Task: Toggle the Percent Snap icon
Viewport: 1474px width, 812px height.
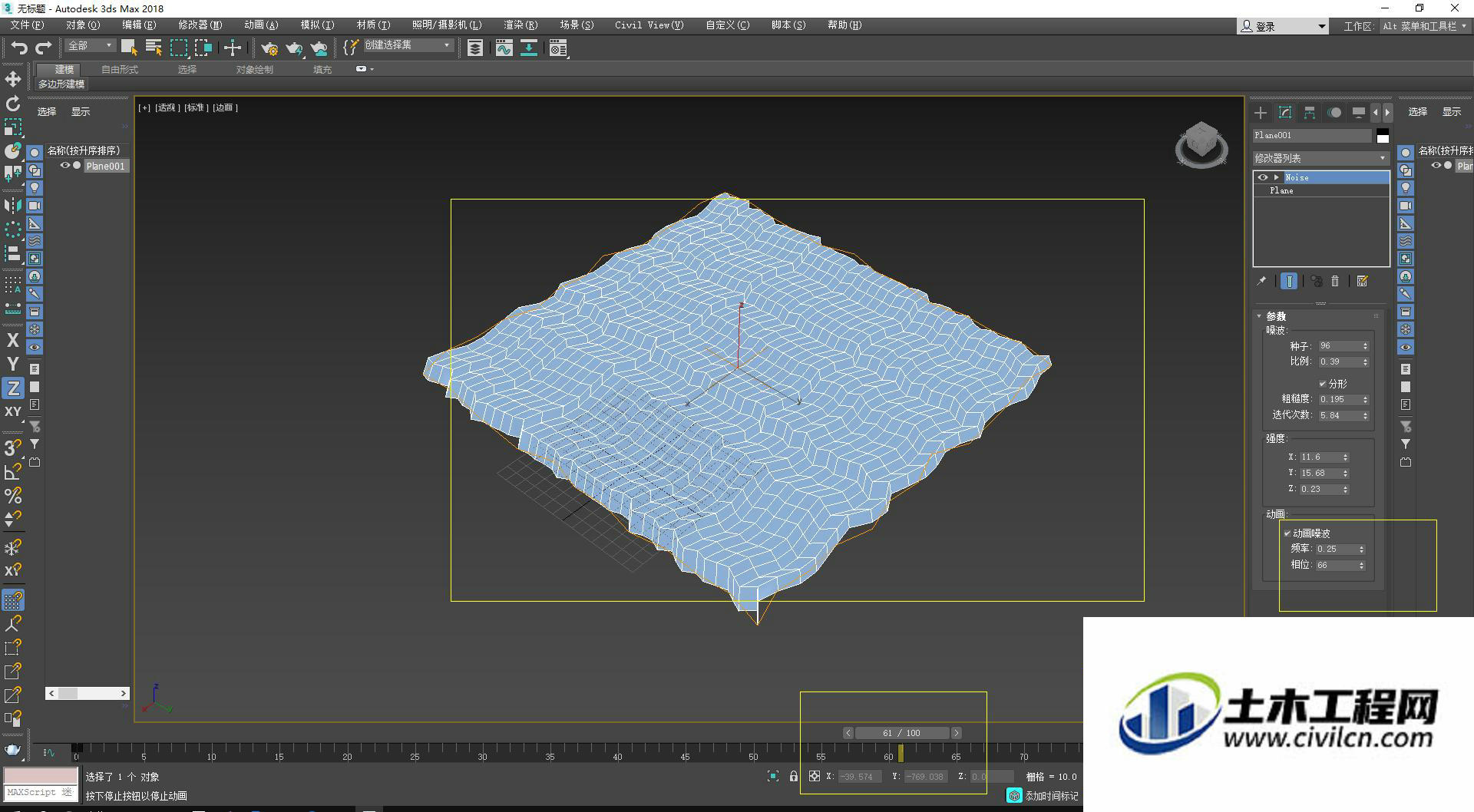Action: (13, 495)
